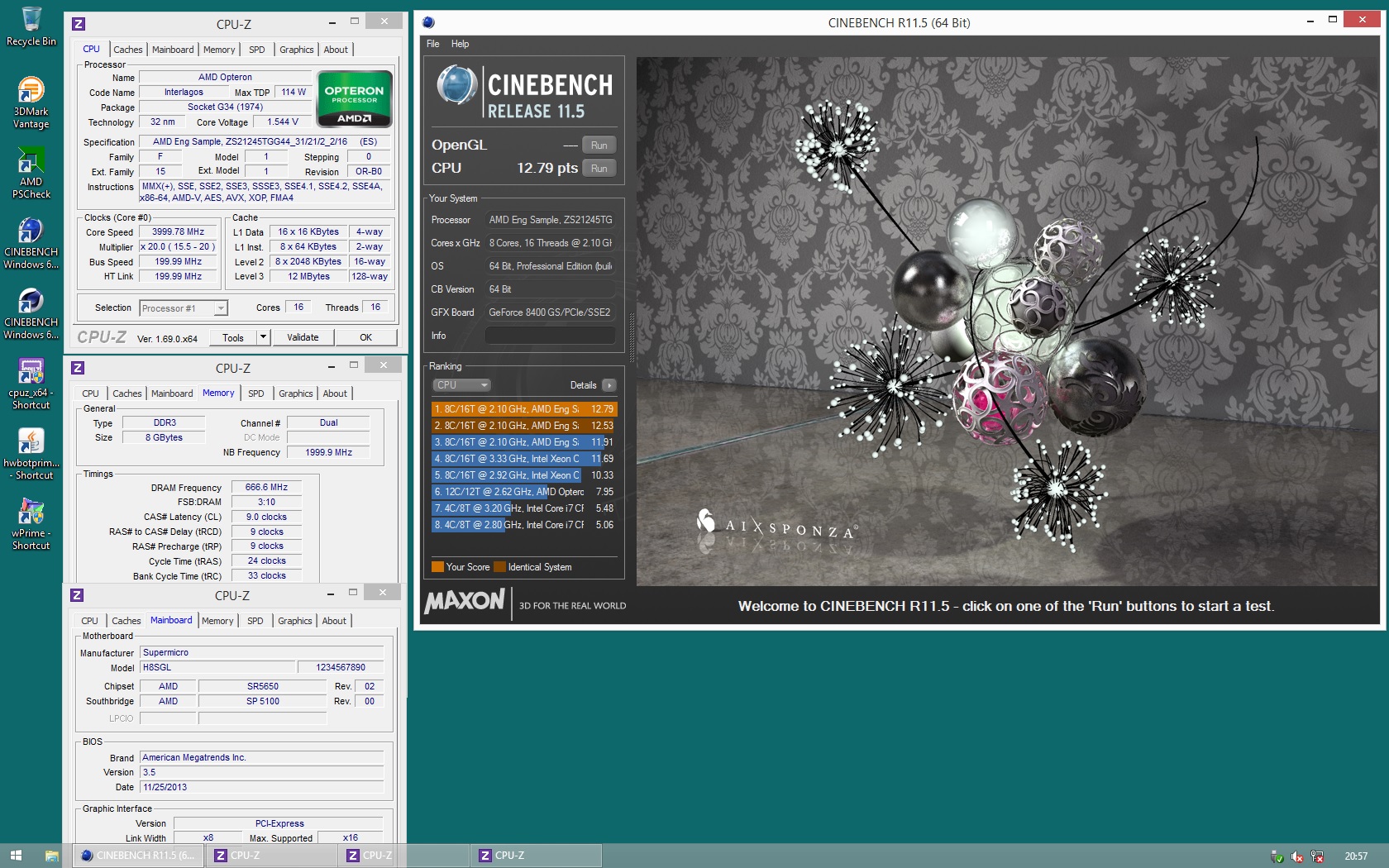The height and width of the screenshot is (868, 1389).
Task: Select ranking entry 1 with 12.79 score
Action: 524,409
